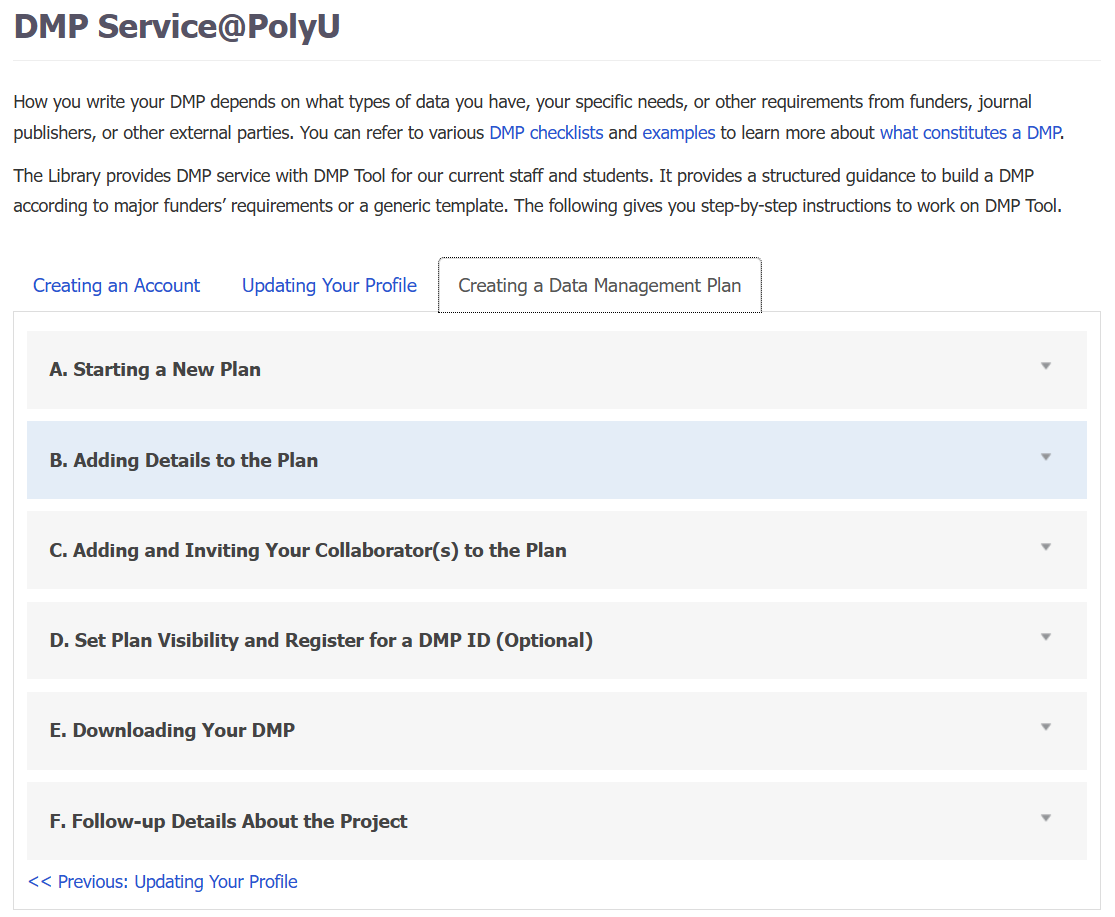The height and width of the screenshot is (917, 1115).
Task: Click the arrow icon beside Adding Details to the Plan
Action: pyautogui.click(x=1046, y=458)
